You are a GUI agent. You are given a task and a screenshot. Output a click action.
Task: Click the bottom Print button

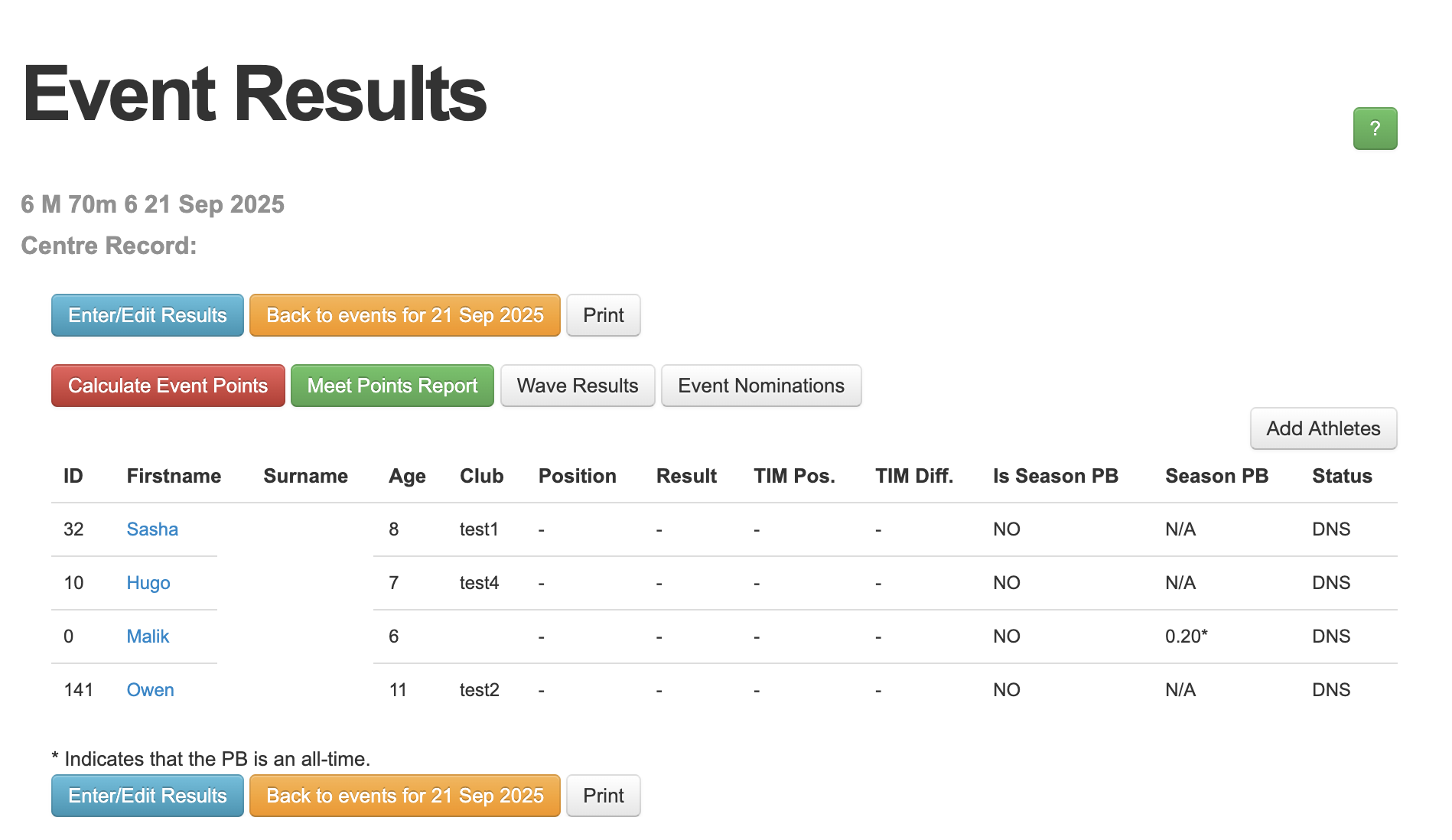[x=604, y=796]
